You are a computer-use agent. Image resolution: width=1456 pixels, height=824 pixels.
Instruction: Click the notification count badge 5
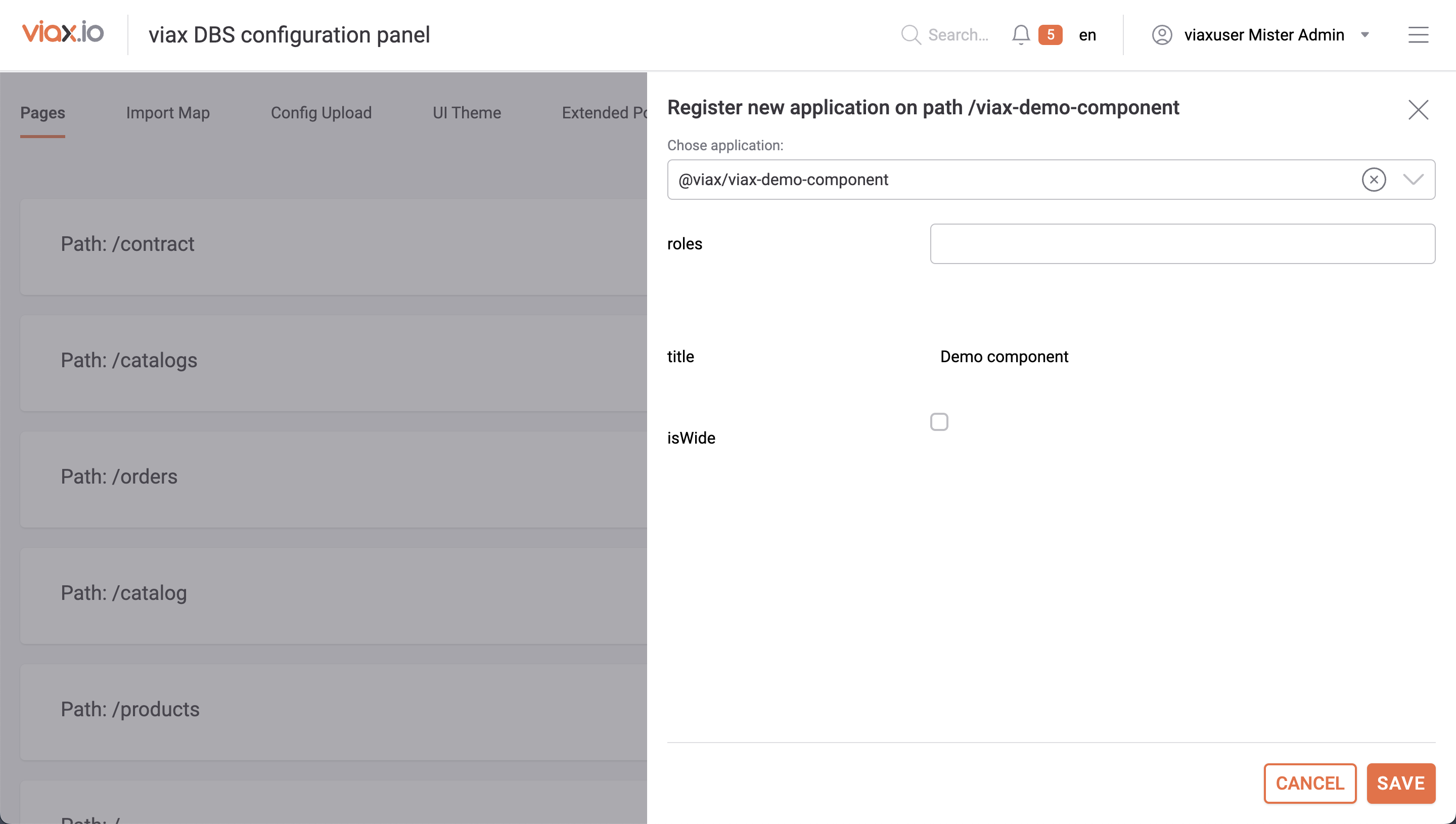click(1050, 34)
